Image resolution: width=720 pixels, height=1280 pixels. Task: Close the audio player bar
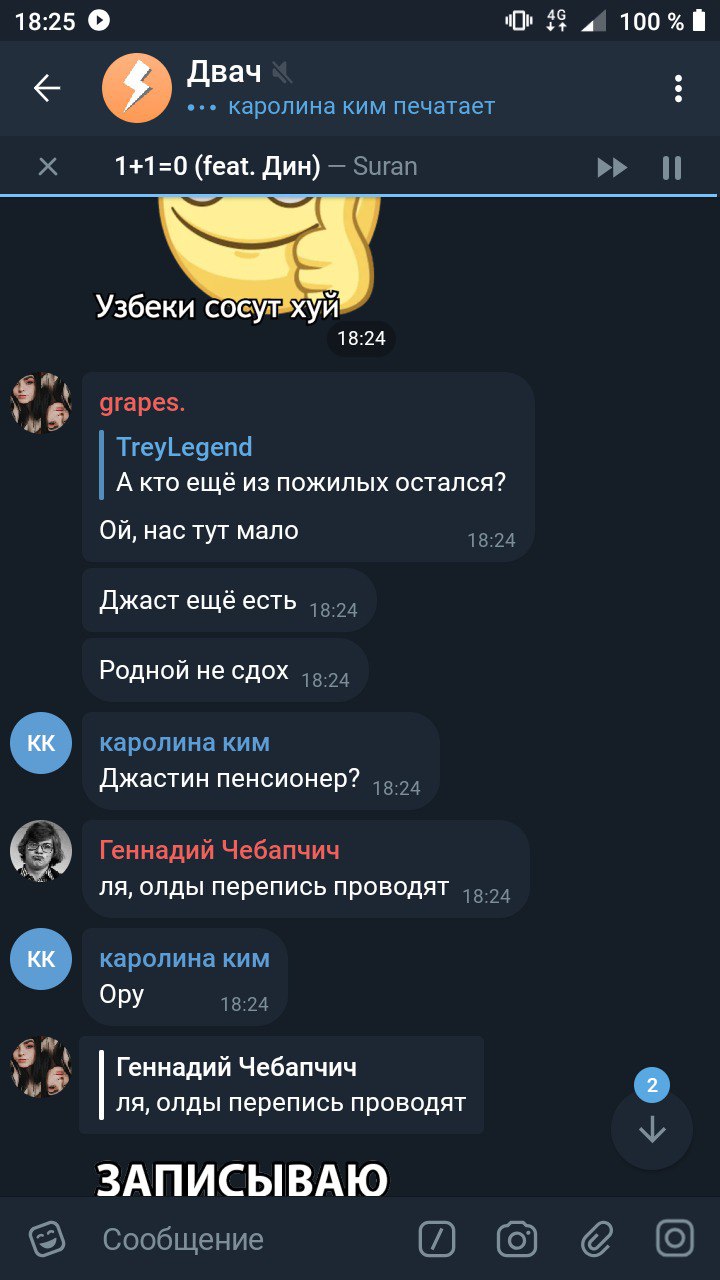[47, 166]
